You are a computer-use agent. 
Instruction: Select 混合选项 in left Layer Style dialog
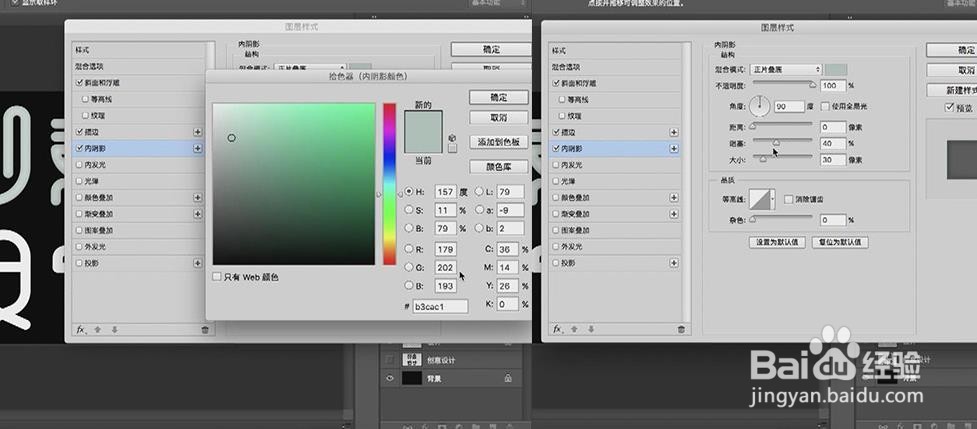coord(90,66)
